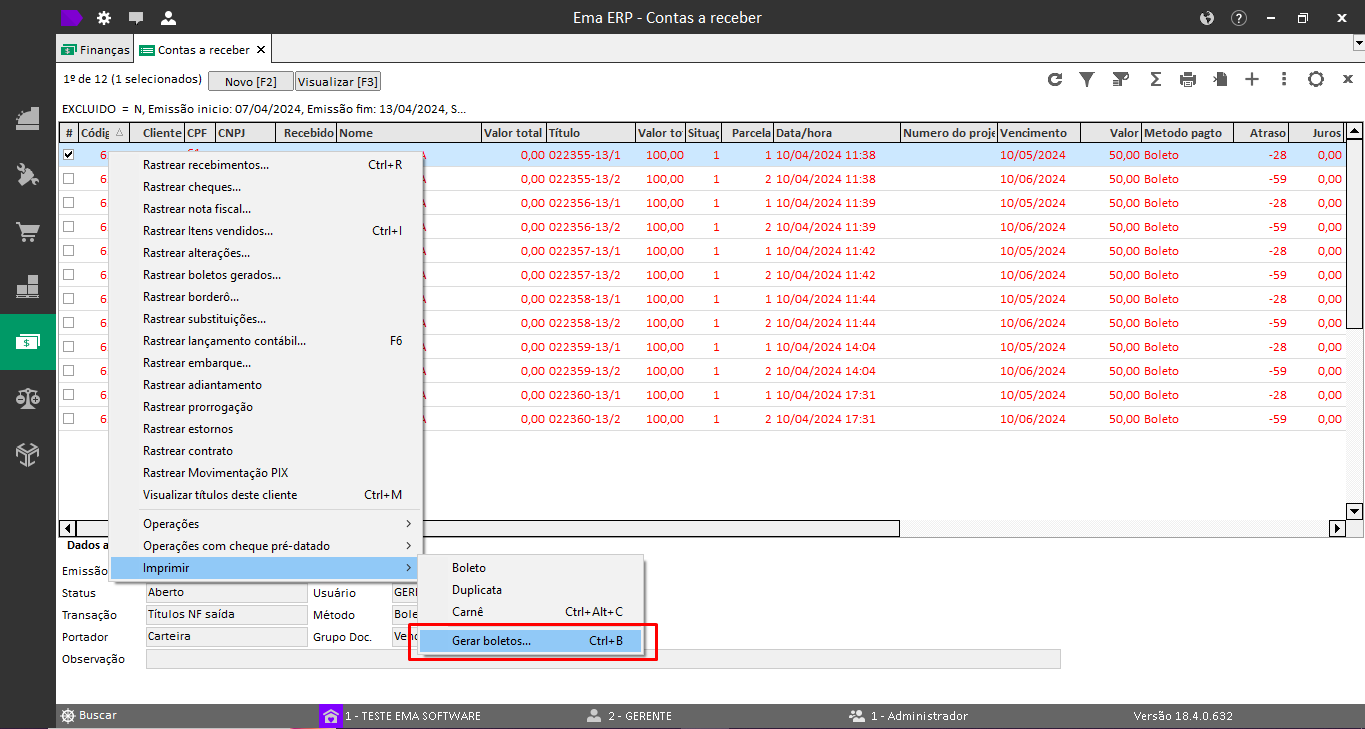Image resolution: width=1365 pixels, height=729 pixels.
Task: Open the funnel filter icon
Action: pos(1087,80)
